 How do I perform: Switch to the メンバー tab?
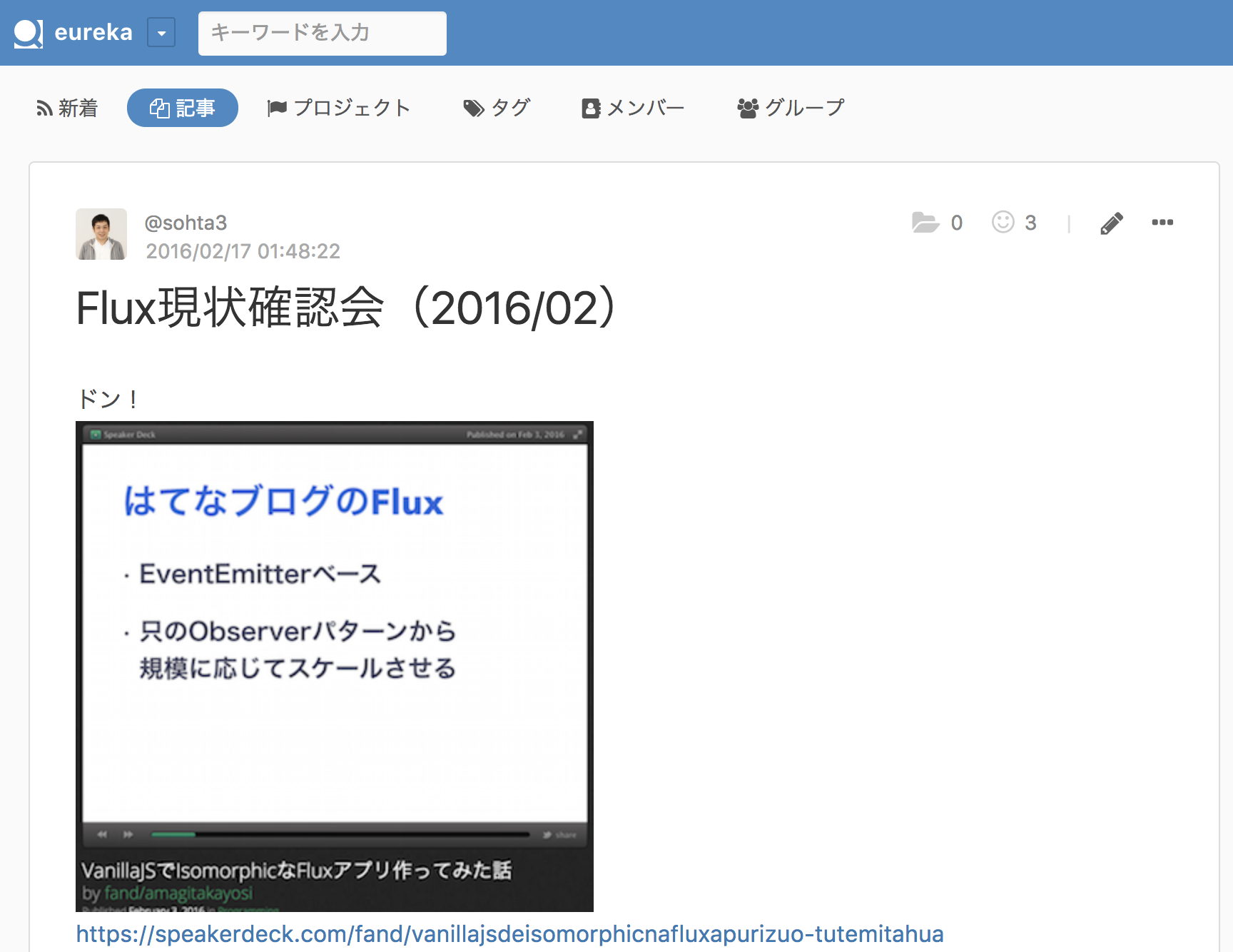point(633,108)
